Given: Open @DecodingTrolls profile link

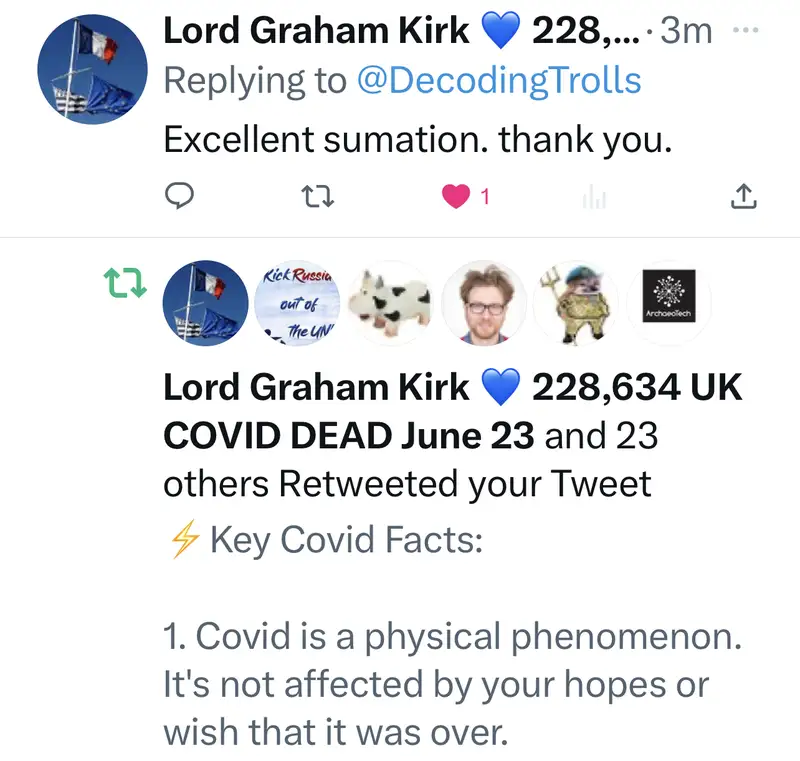Looking at the screenshot, I should [x=499, y=81].
